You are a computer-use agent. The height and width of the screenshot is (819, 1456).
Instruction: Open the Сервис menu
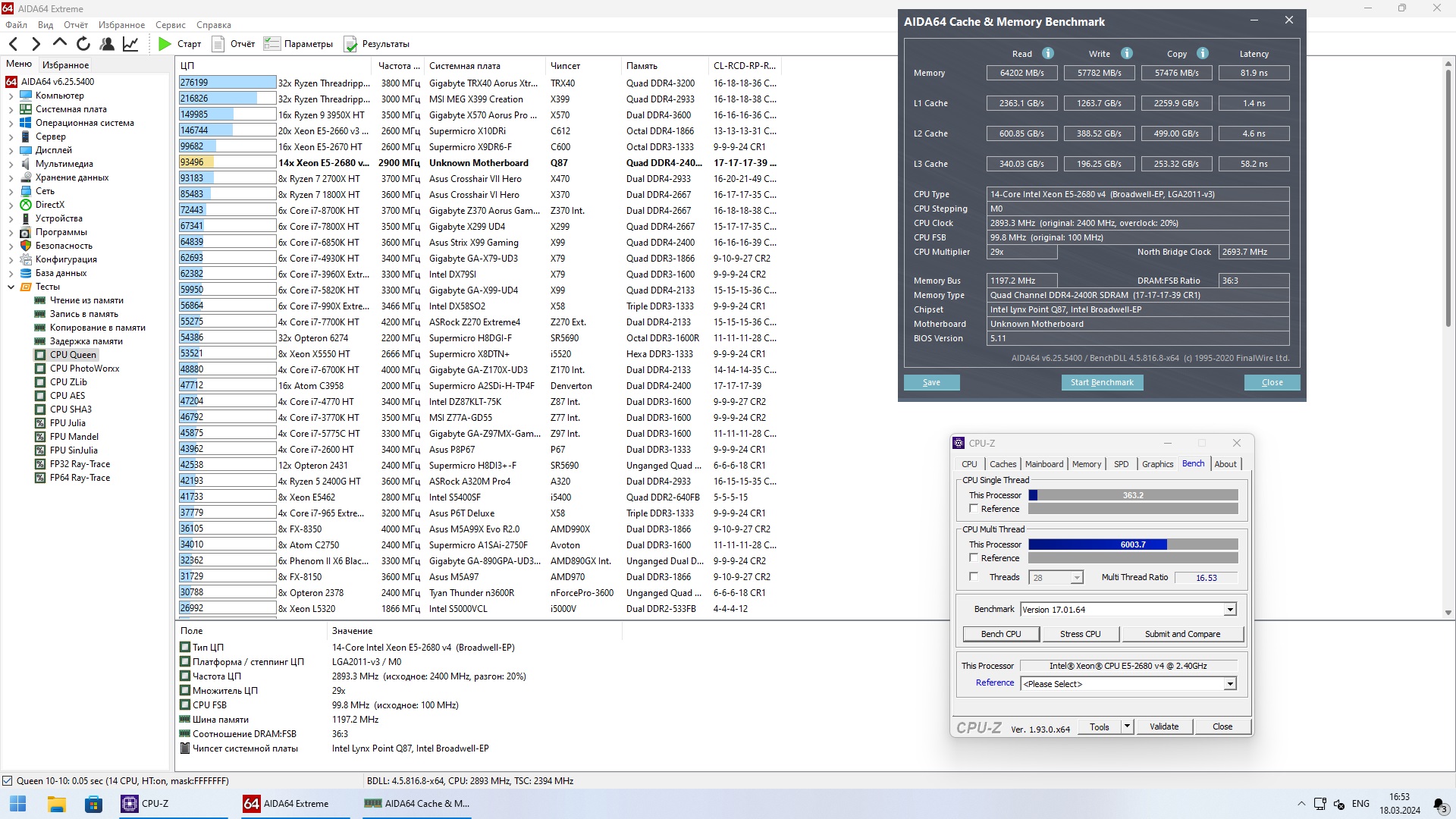(x=171, y=25)
